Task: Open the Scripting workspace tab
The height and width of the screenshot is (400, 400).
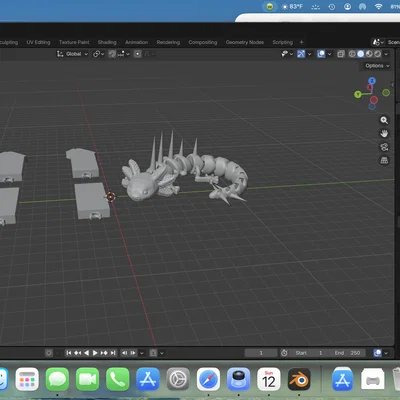Action: pyautogui.click(x=282, y=42)
